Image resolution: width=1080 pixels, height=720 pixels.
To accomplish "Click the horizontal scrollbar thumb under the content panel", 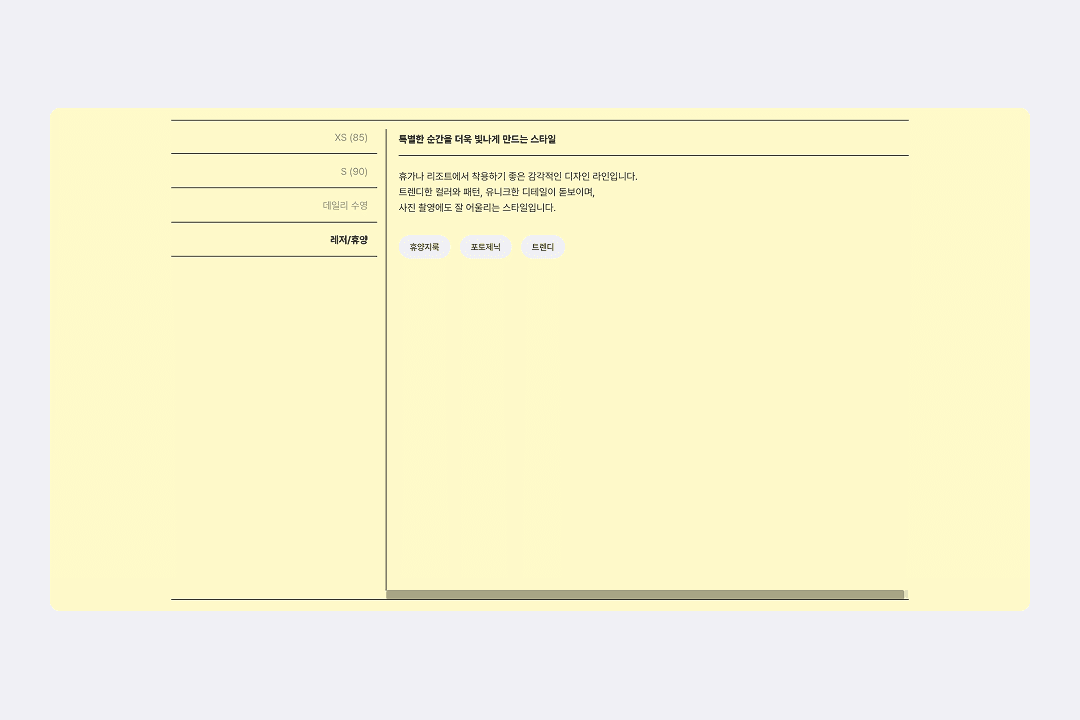I will (645, 594).
